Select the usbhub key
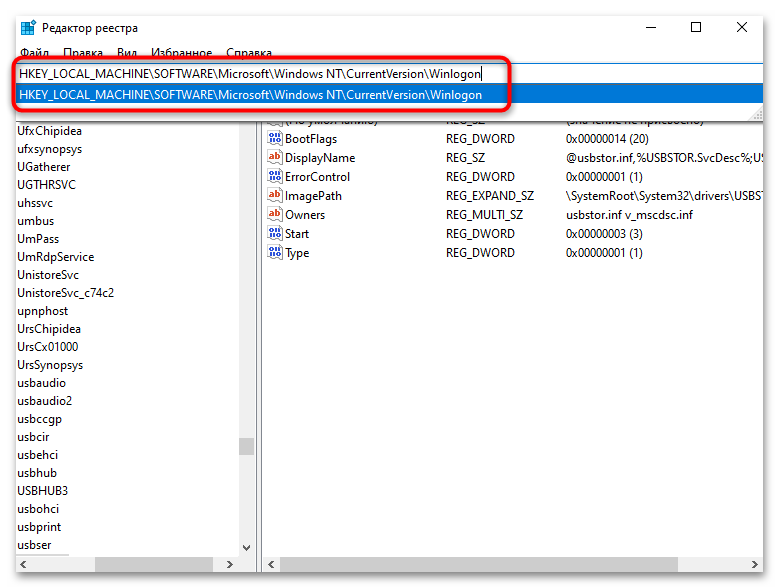 37,473
